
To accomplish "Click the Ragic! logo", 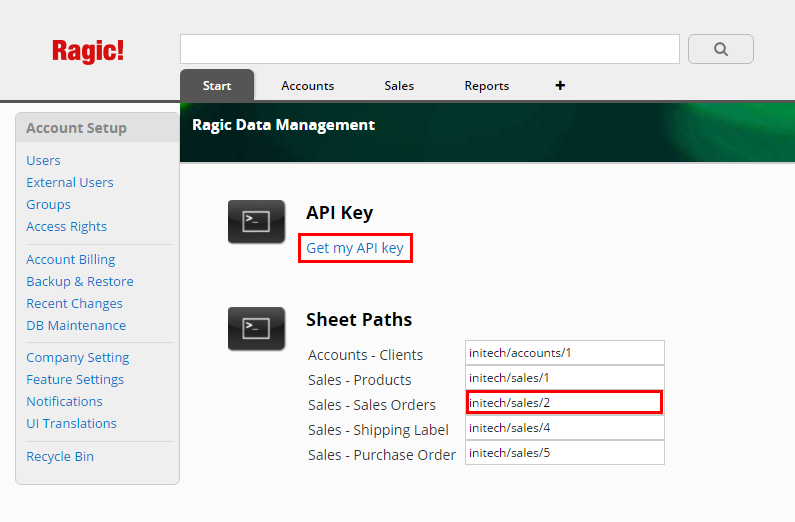I will (88, 51).
